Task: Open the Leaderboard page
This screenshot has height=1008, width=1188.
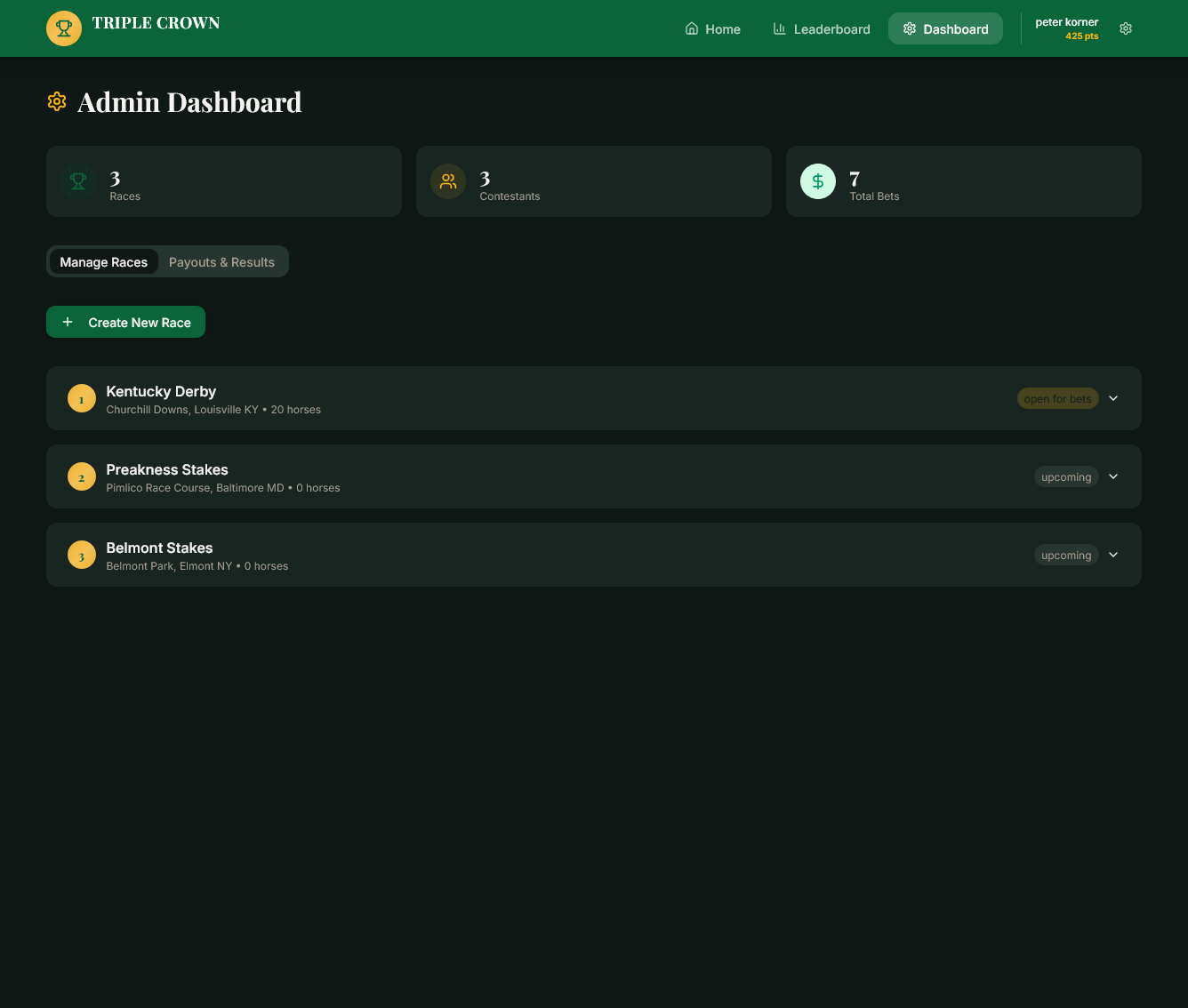Action: click(x=821, y=29)
